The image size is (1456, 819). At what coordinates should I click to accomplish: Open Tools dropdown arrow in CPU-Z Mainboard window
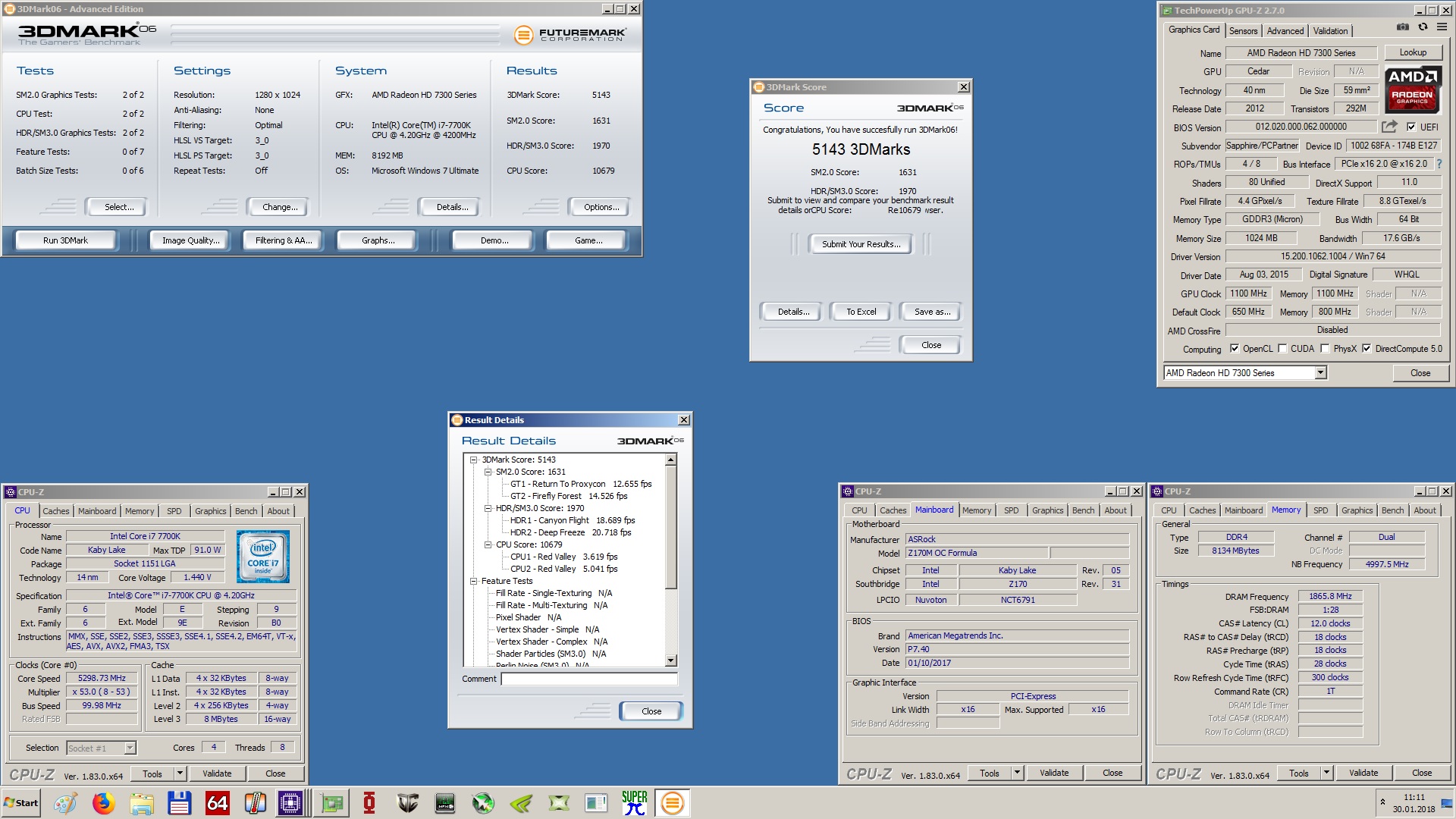tap(1017, 773)
